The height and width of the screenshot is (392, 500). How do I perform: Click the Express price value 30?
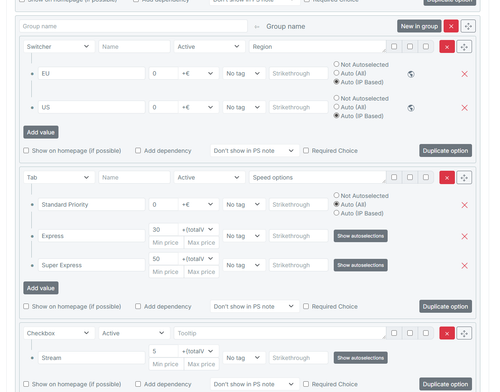[163, 230]
